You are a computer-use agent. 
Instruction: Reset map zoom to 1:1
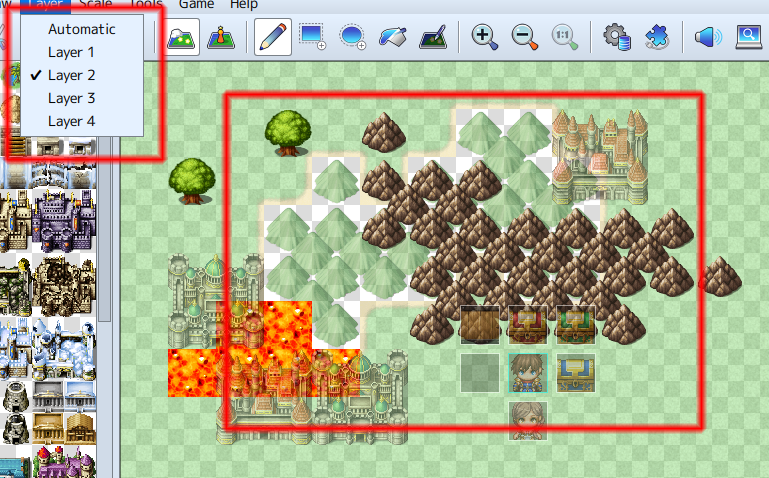tap(564, 37)
